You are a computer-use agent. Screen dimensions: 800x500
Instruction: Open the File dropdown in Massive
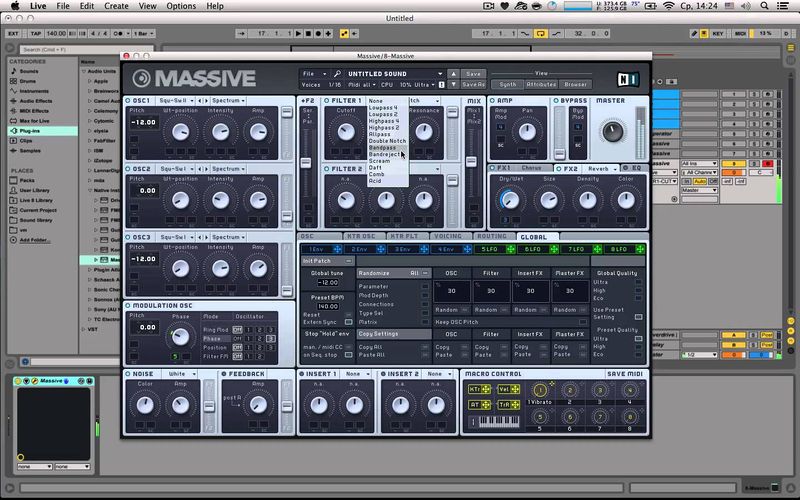(x=314, y=74)
